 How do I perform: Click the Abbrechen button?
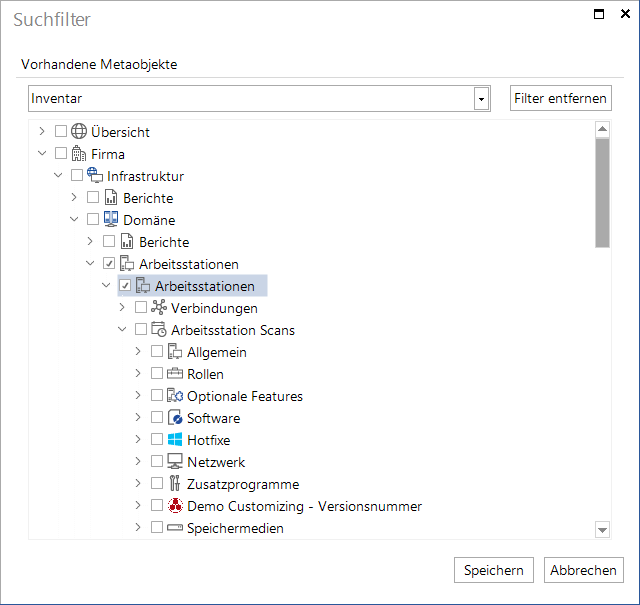pyautogui.click(x=583, y=570)
